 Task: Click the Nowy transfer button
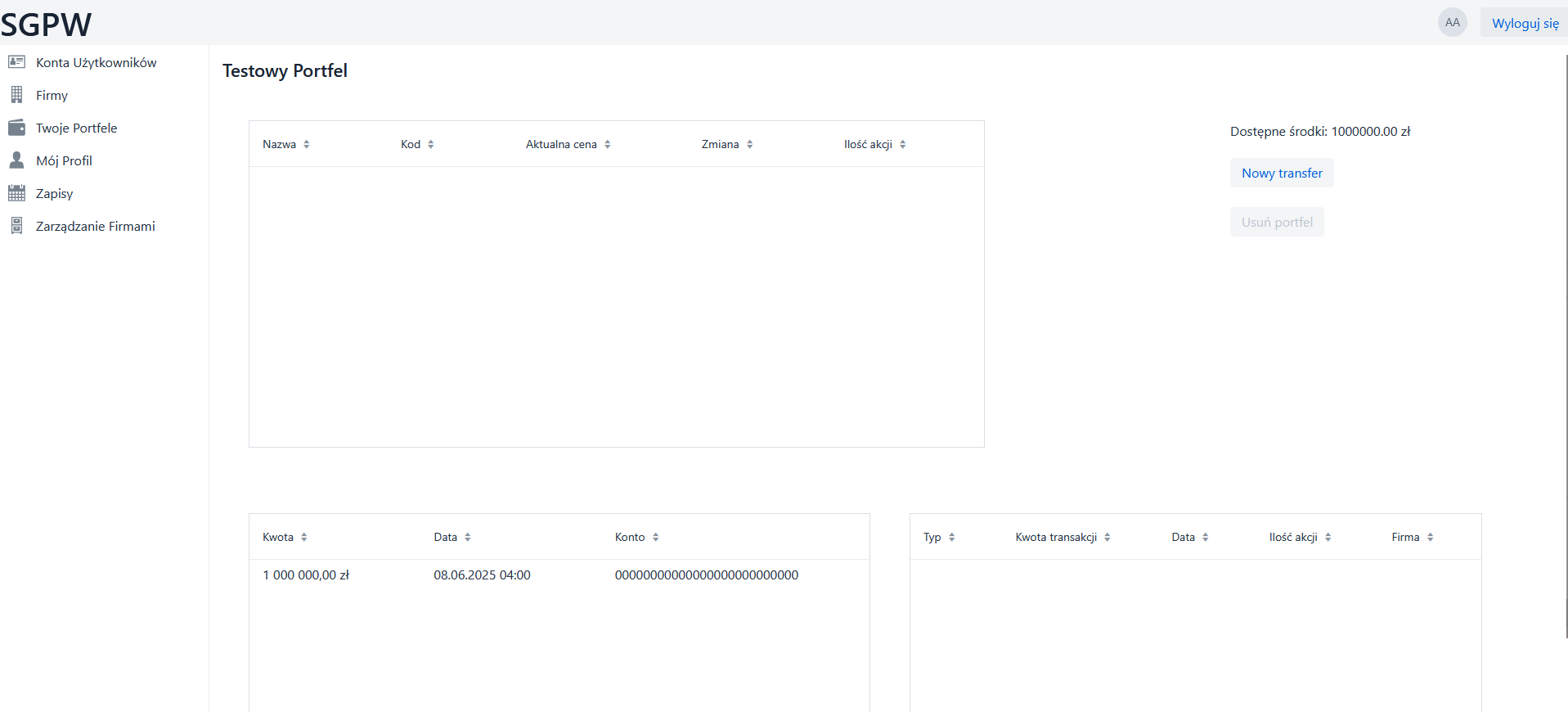[x=1282, y=173]
